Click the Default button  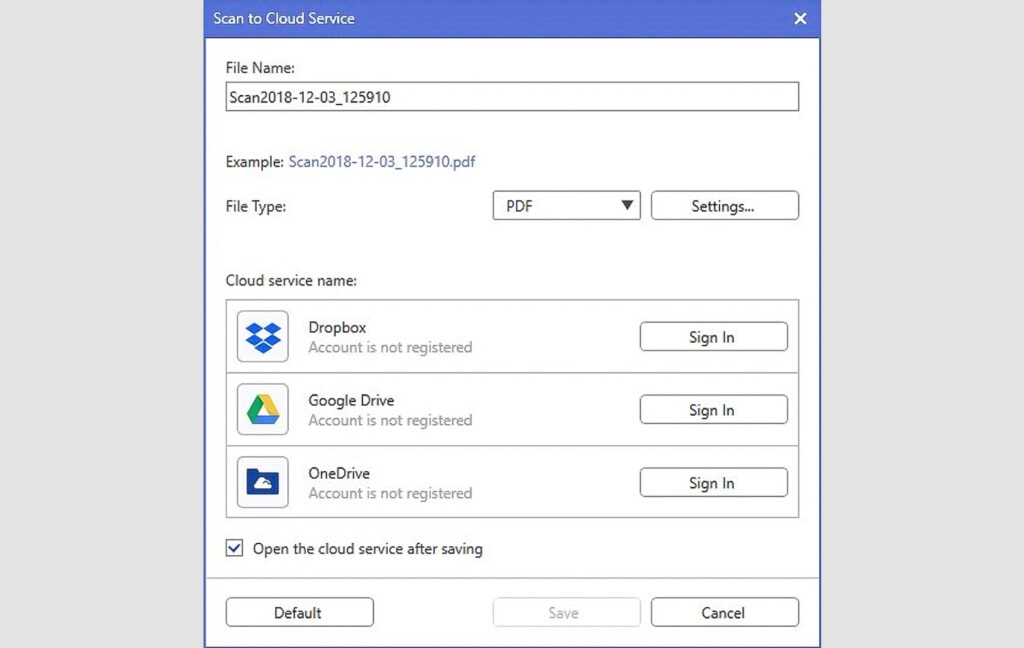pos(300,613)
